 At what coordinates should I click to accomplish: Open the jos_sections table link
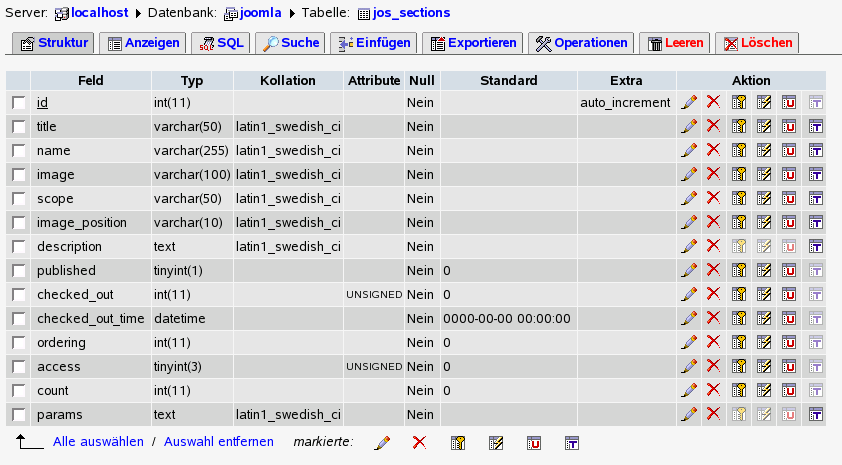point(411,13)
